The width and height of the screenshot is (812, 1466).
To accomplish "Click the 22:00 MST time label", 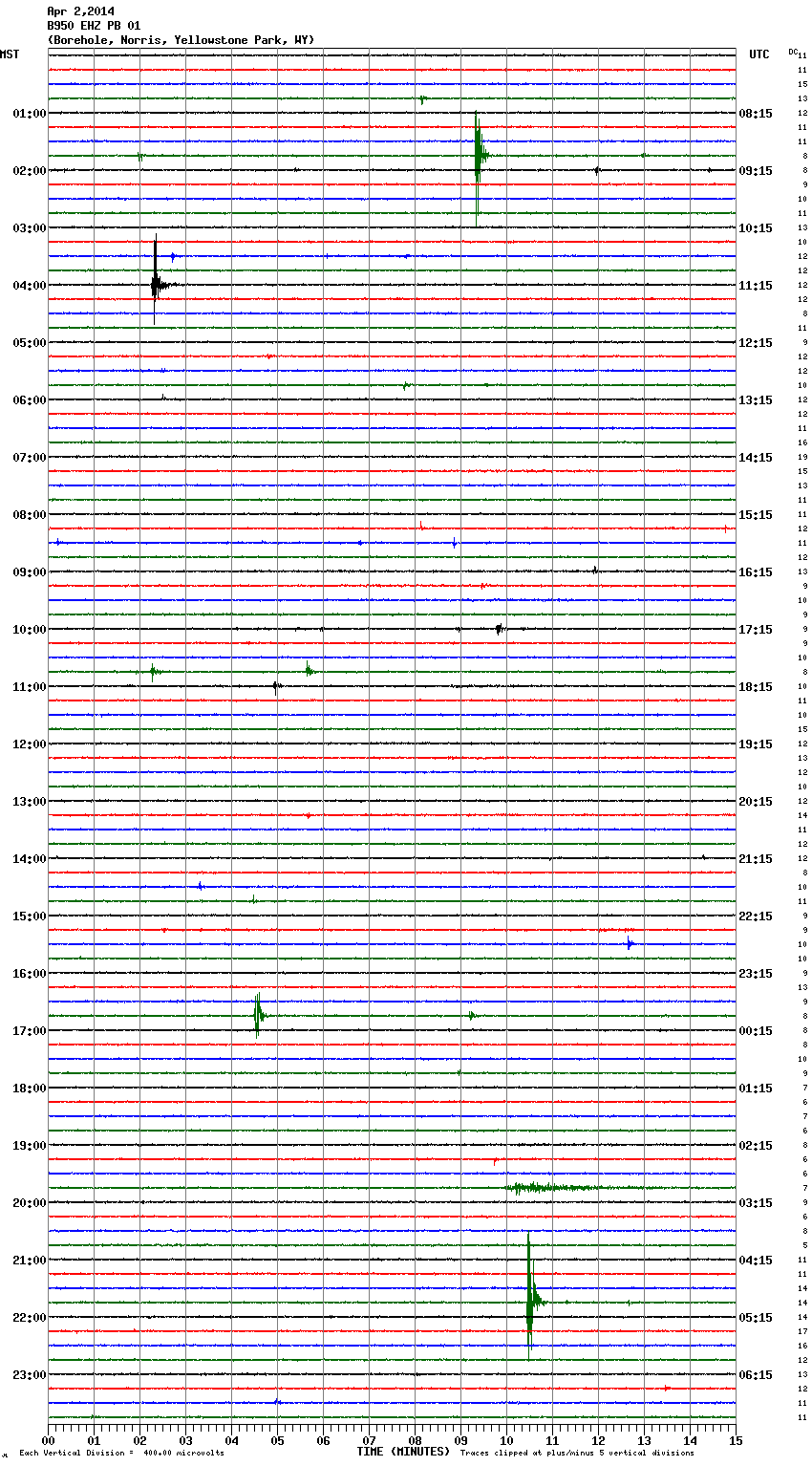I will tap(30, 1318).
